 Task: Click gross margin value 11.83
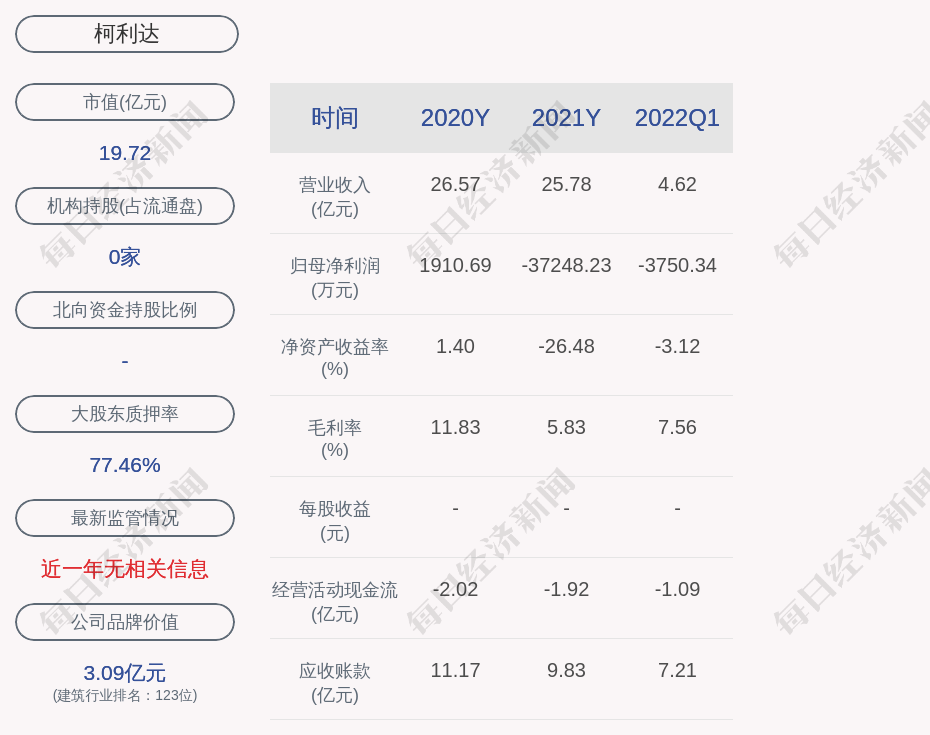pyautogui.click(x=456, y=427)
